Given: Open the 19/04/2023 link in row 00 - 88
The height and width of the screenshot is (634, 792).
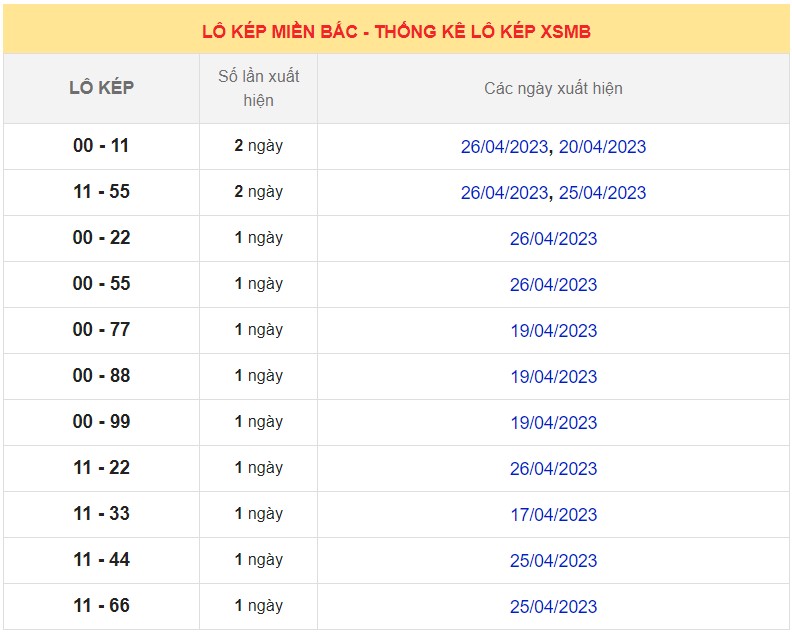Looking at the screenshot, I should point(553,376).
